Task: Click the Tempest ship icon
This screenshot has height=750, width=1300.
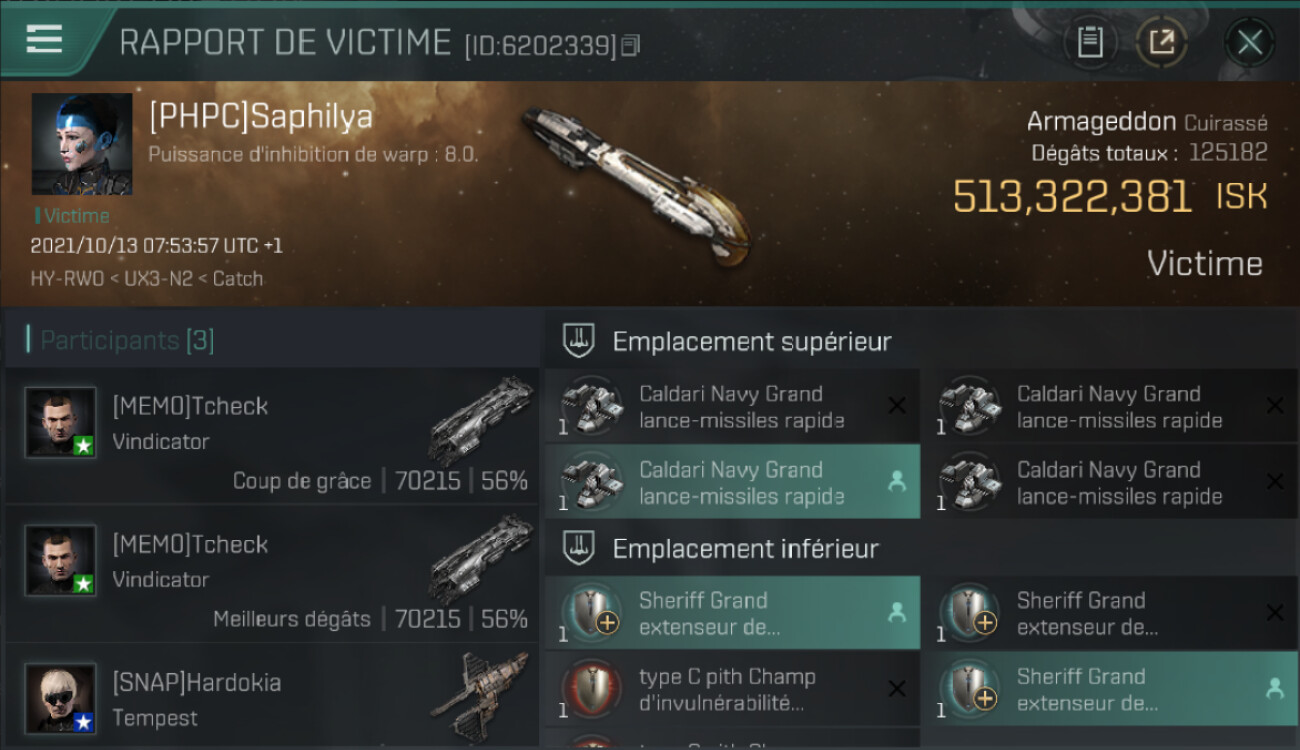Action: tap(479, 695)
